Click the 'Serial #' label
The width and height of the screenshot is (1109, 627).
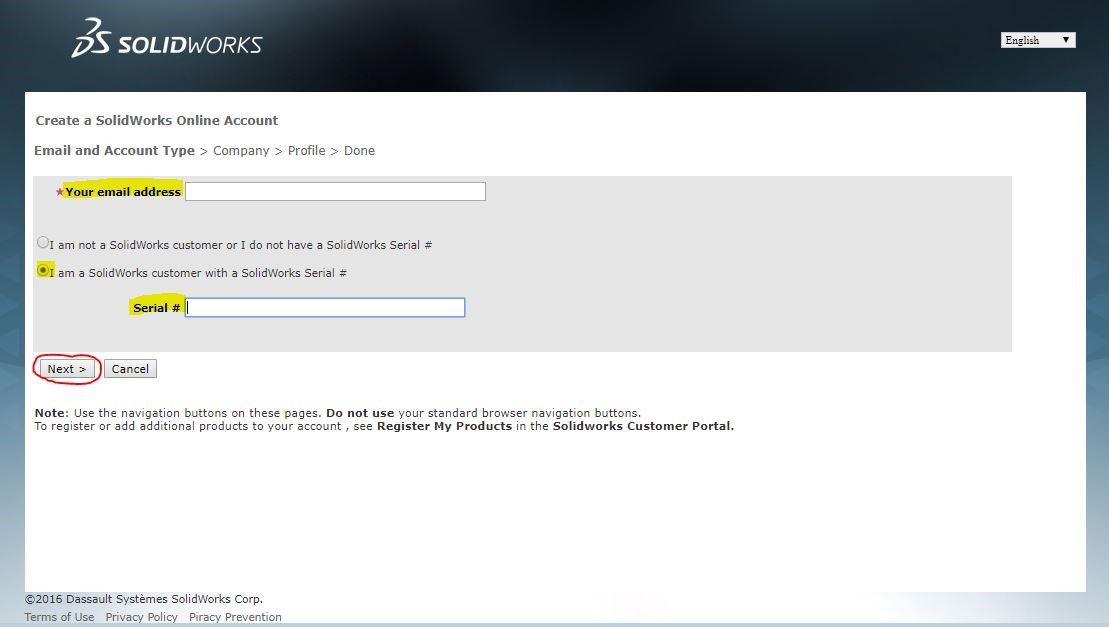pyautogui.click(x=156, y=307)
